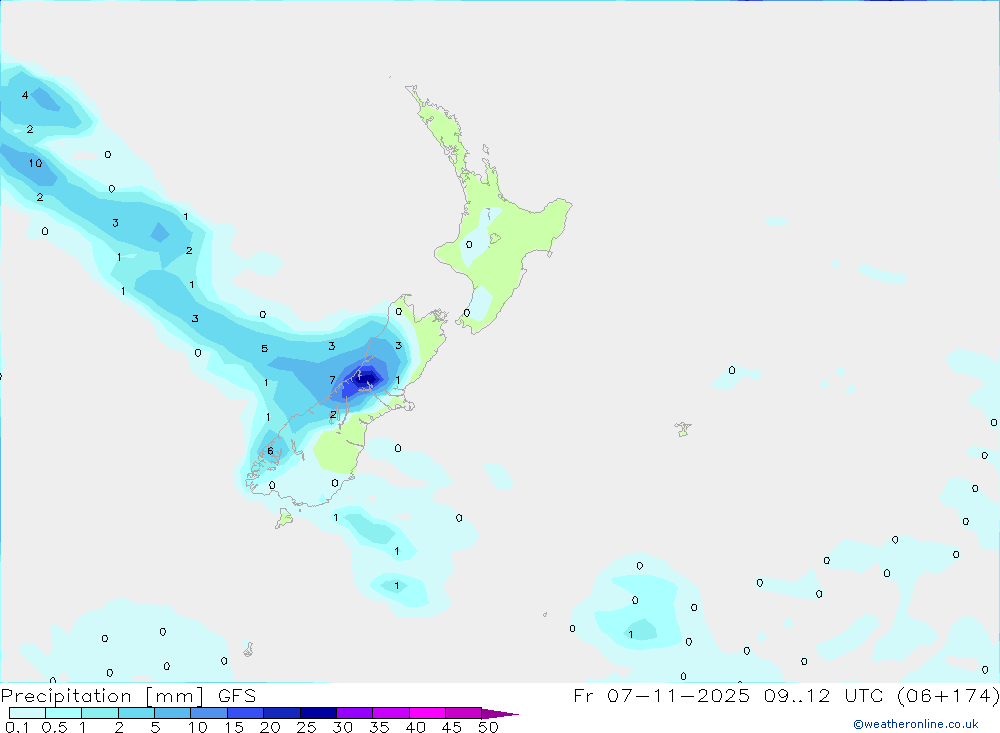Select the 5–10 mm legend color box
The width and height of the screenshot is (1000, 733).
coord(173,713)
